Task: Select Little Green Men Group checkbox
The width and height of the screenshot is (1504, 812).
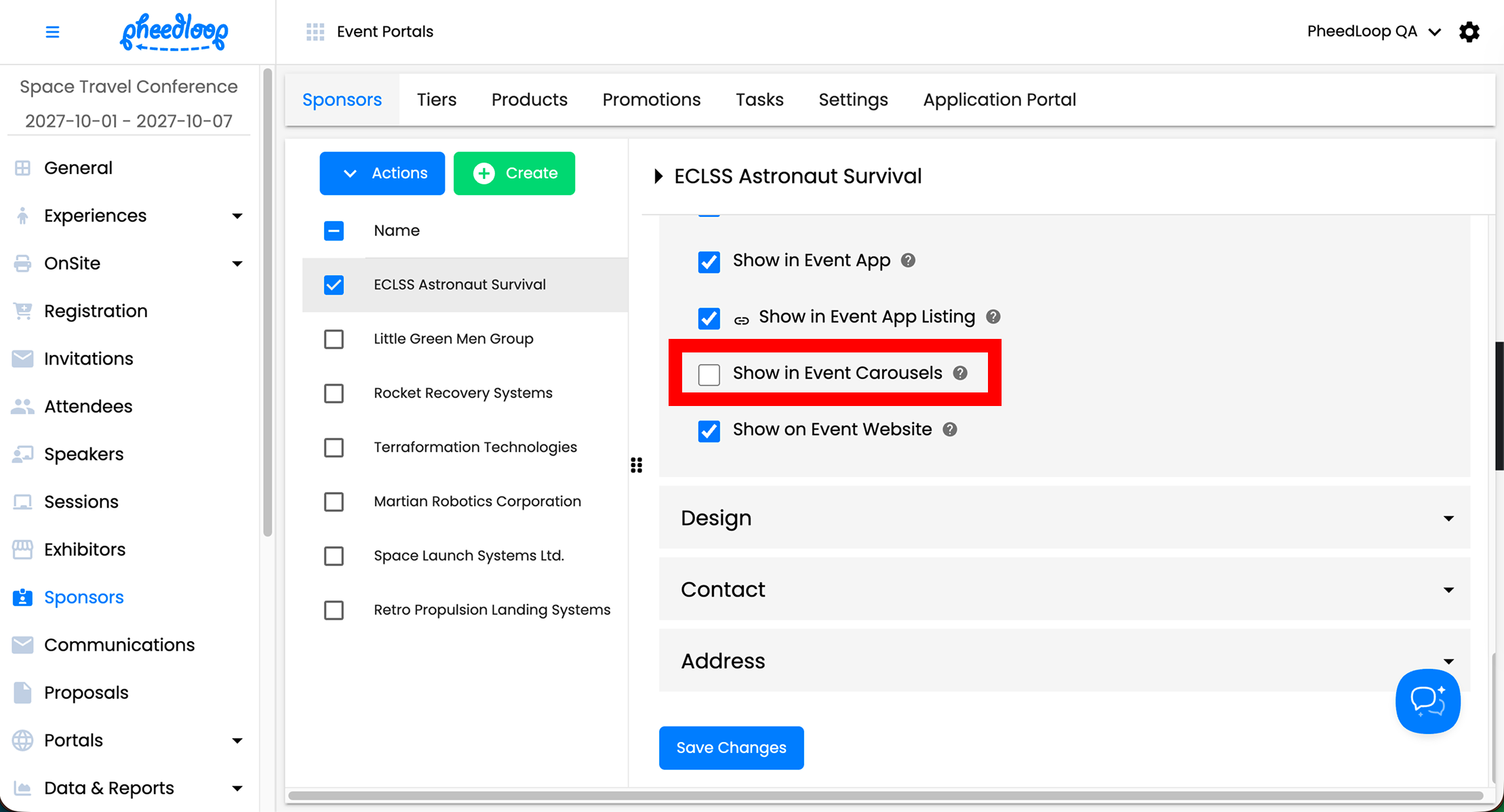Action: tap(334, 339)
